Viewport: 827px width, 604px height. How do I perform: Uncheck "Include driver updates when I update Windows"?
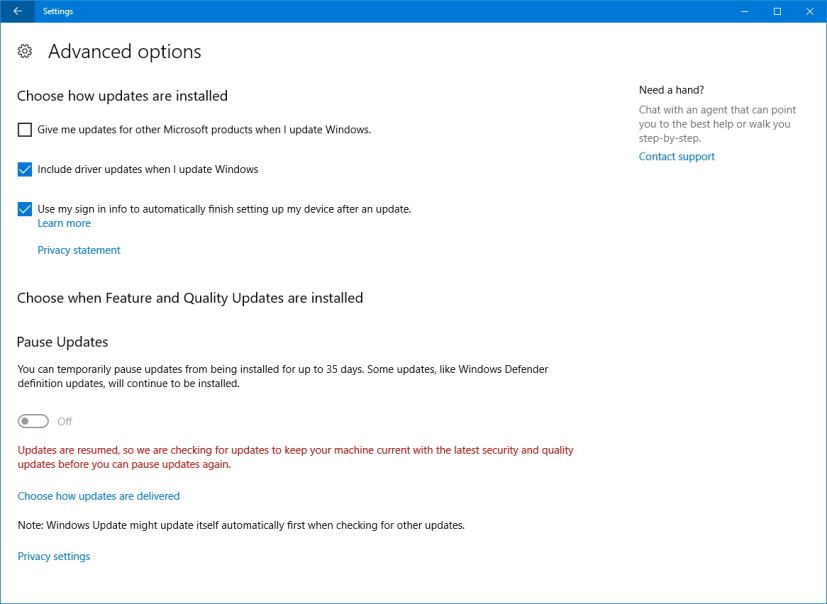(x=23, y=169)
